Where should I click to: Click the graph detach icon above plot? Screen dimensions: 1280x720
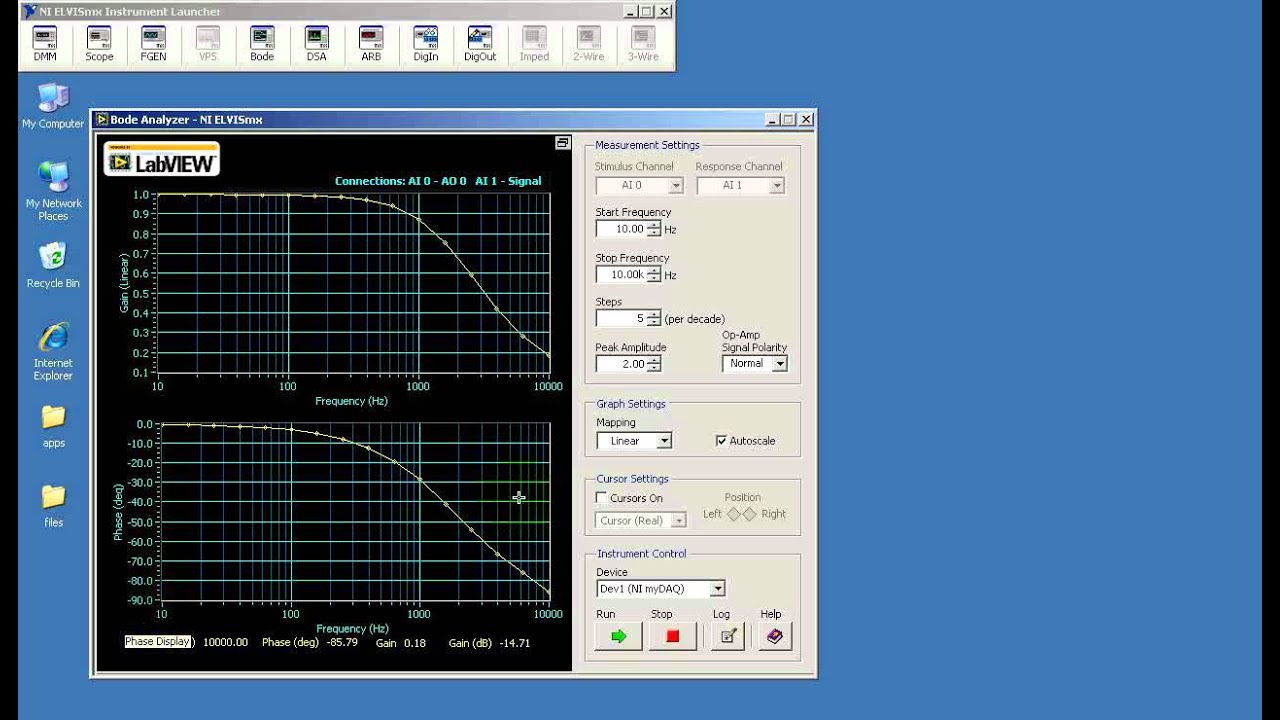click(562, 143)
